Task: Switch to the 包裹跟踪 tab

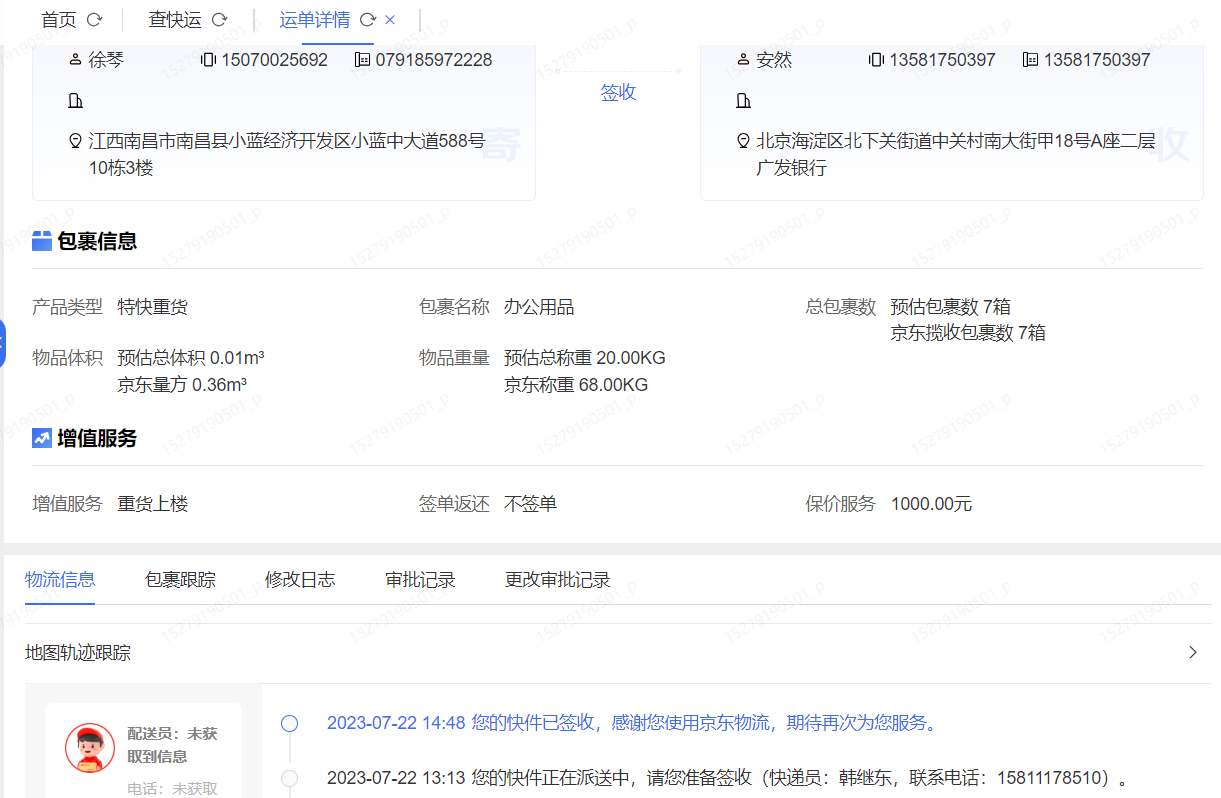Action: [180, 580]
